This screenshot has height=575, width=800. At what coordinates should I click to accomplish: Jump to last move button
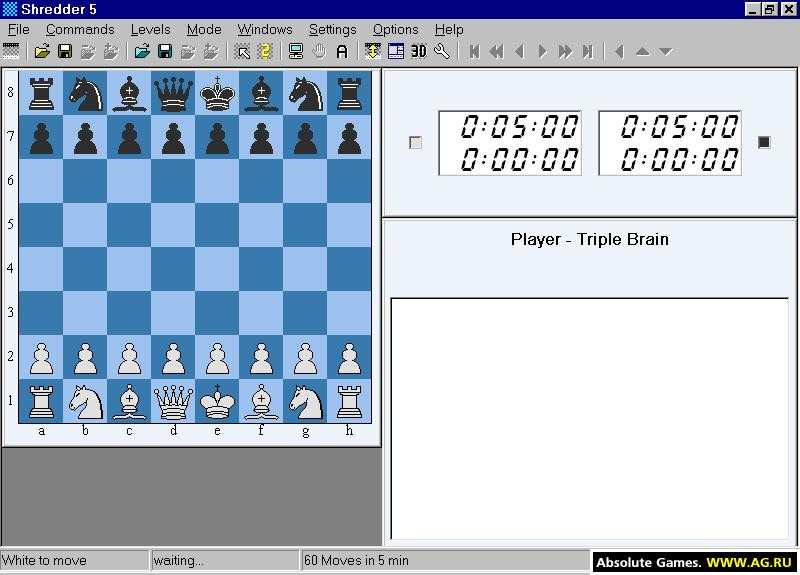[588, 52]
